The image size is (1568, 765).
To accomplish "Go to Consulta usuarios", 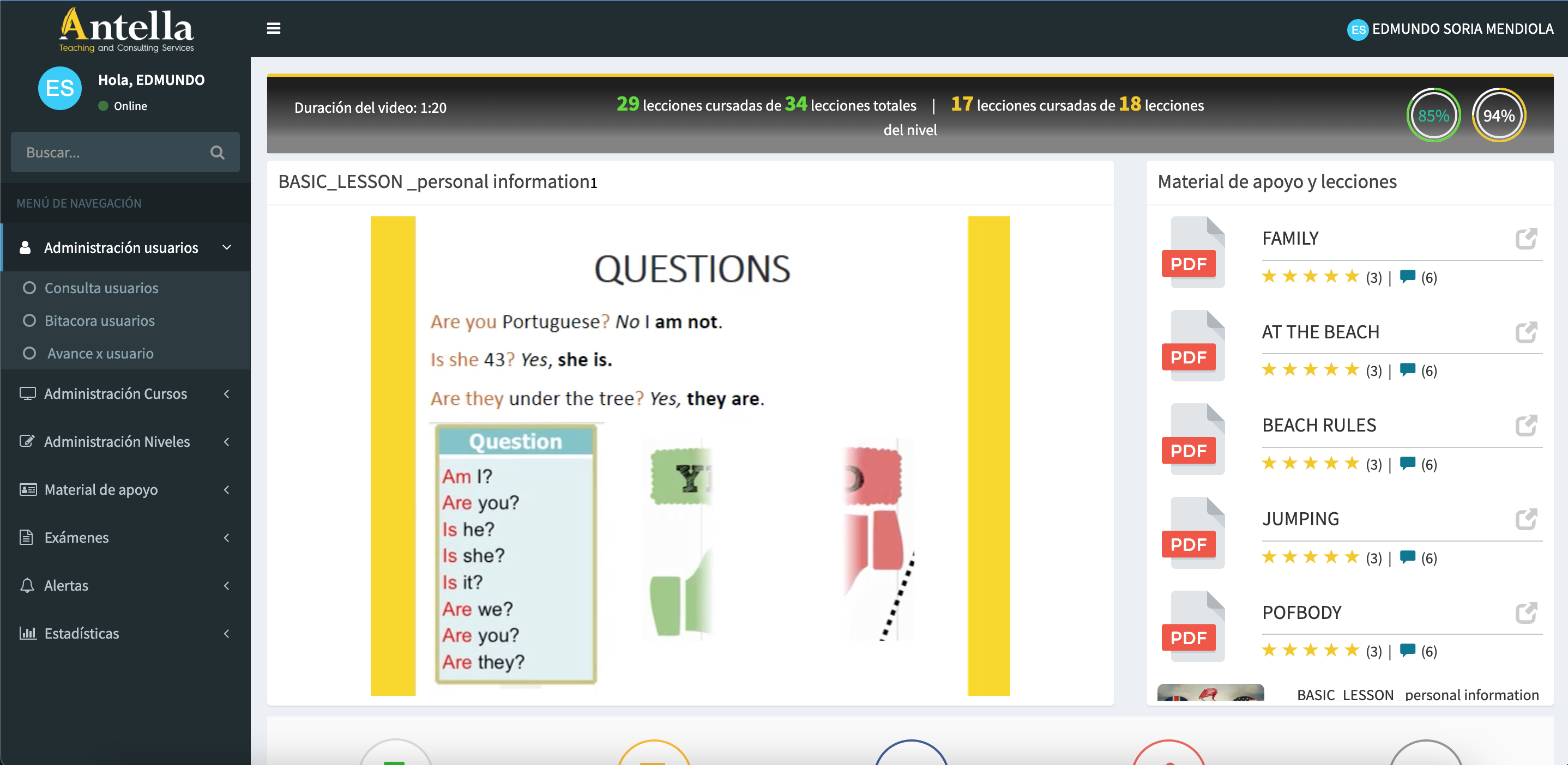I will pos(101,288).
